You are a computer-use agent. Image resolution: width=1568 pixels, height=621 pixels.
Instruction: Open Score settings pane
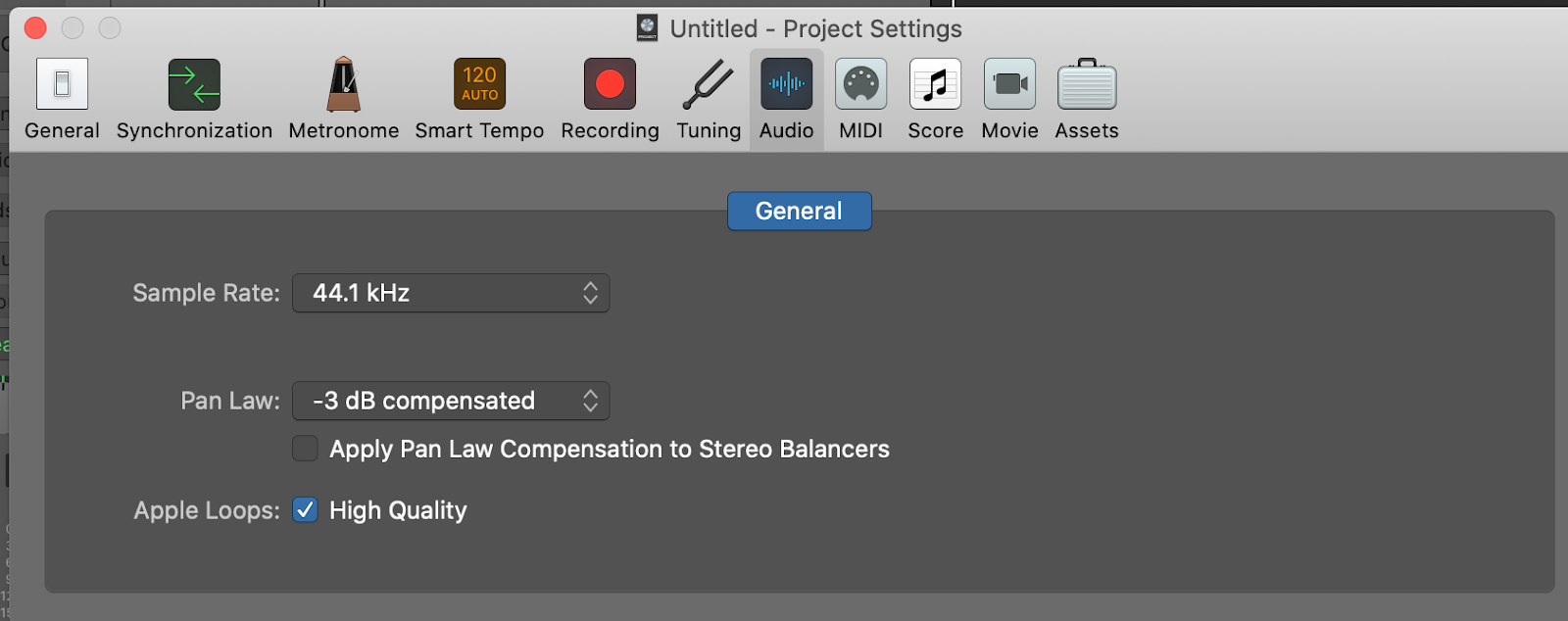tap(935, 84)
